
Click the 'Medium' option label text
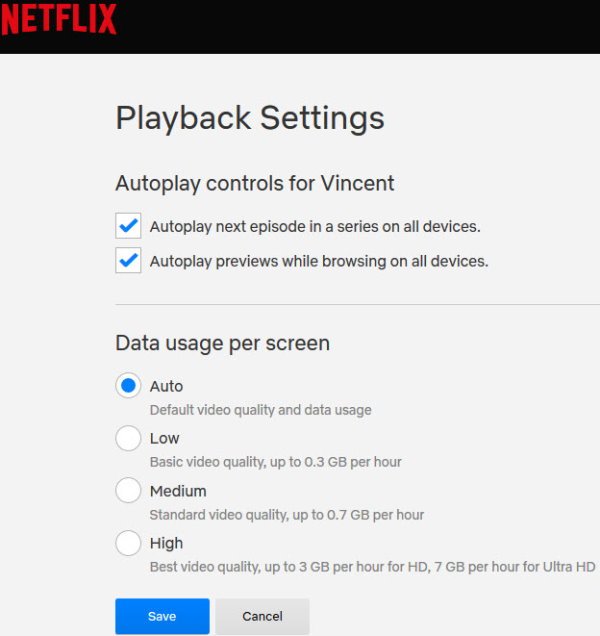click(178, 491)
